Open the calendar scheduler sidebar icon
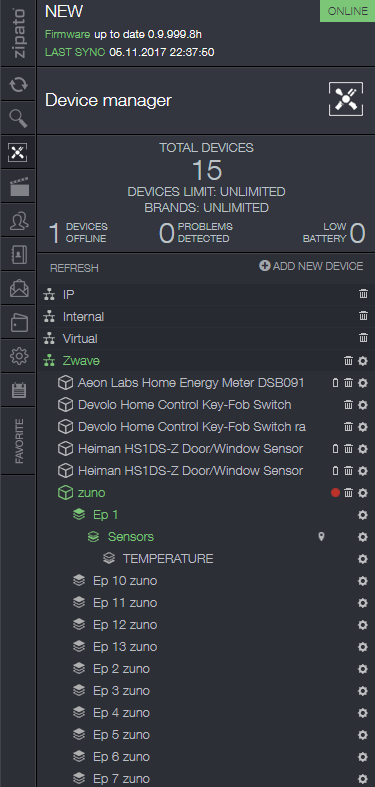The image size is (375, 787). click(x=19, y=390)
